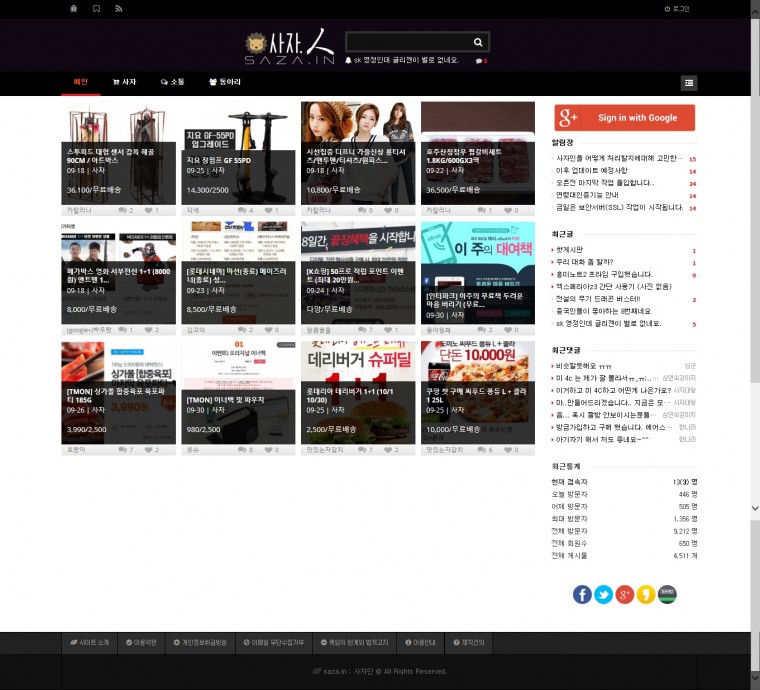Open the list menu toggle icon
Image resolution: width=760 pixels, height=690 pixels.
tap(688, 83)
